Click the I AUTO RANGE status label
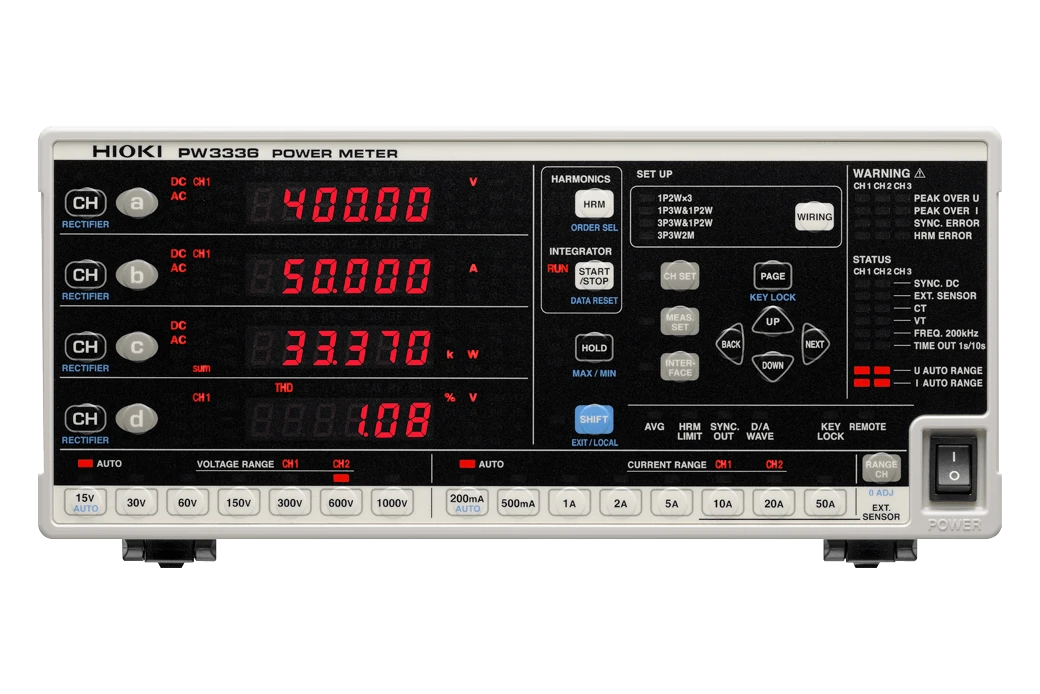The height and width of the screenshot is (694, 1040). (948, 383)
